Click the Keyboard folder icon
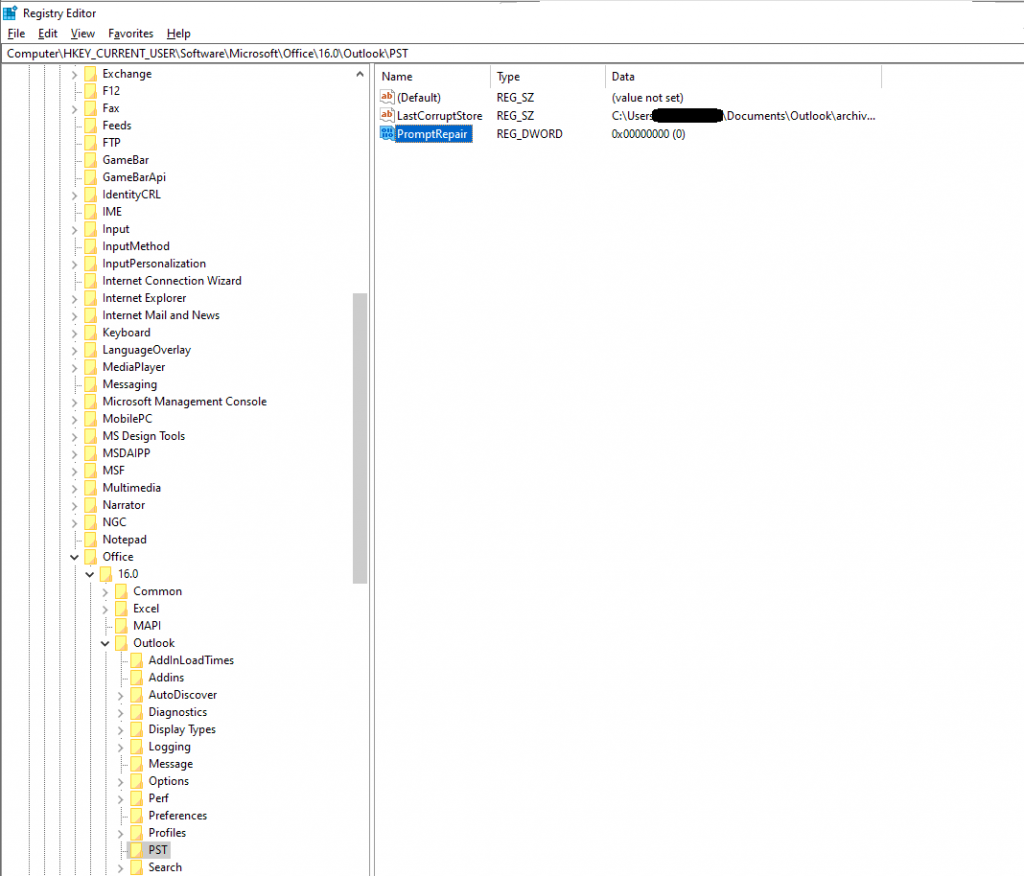 click(x=91, y=333)
